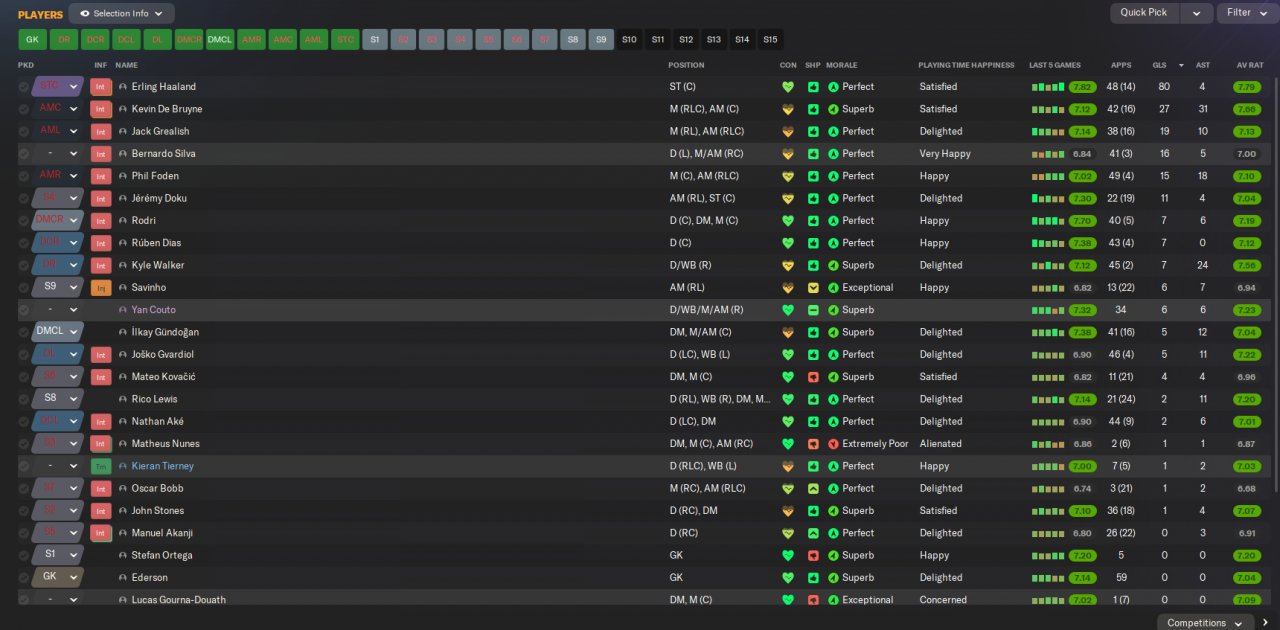Click the sharpness icon for Lucas Gourna-Douath

814,600
